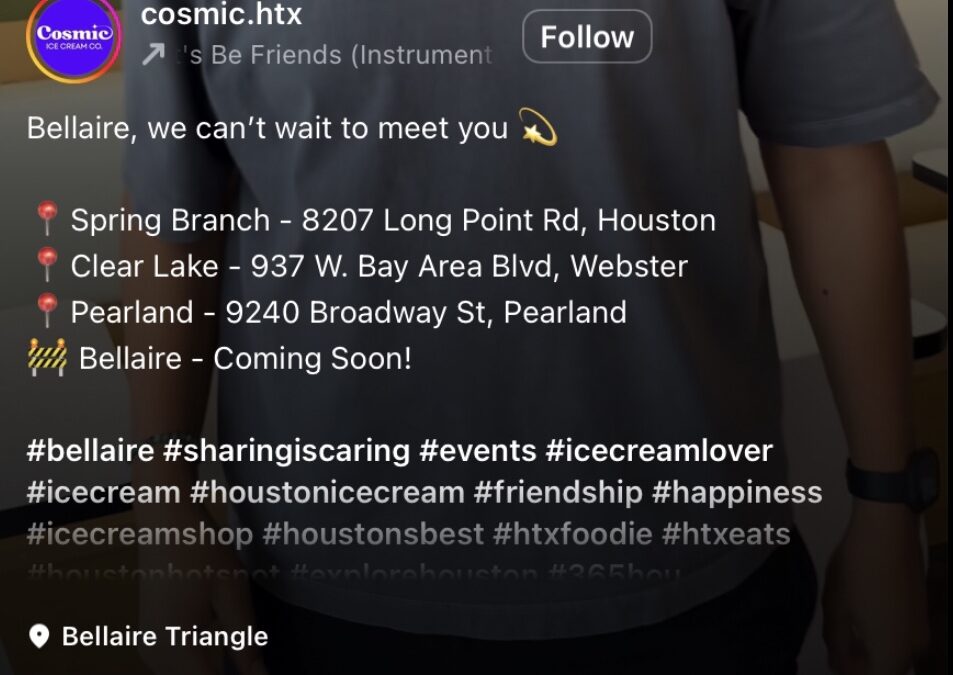Open the #htxeats hashtag

(726, 534)
